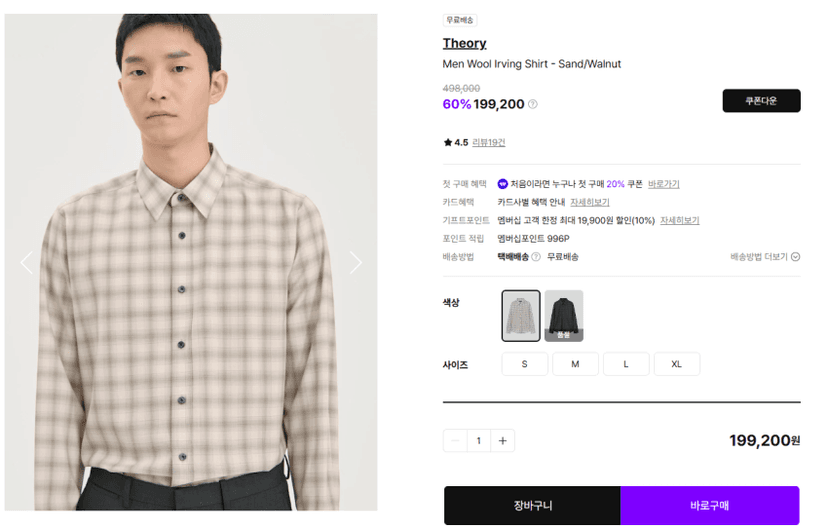
Task: Click the star rating 4.5 icon
Action: [x=448, y=142]
